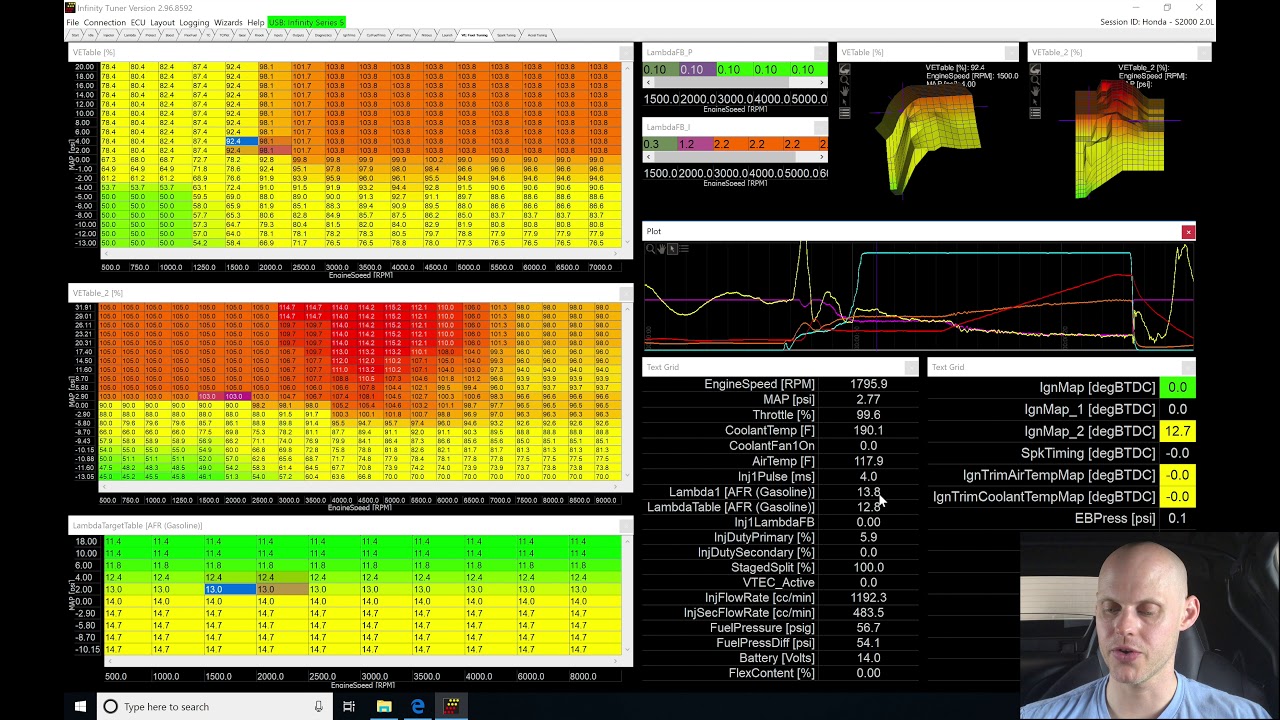This screenshot has width=1280, height=720.
Task: Open the Connection menu
Action: click(x=105, y=22)
